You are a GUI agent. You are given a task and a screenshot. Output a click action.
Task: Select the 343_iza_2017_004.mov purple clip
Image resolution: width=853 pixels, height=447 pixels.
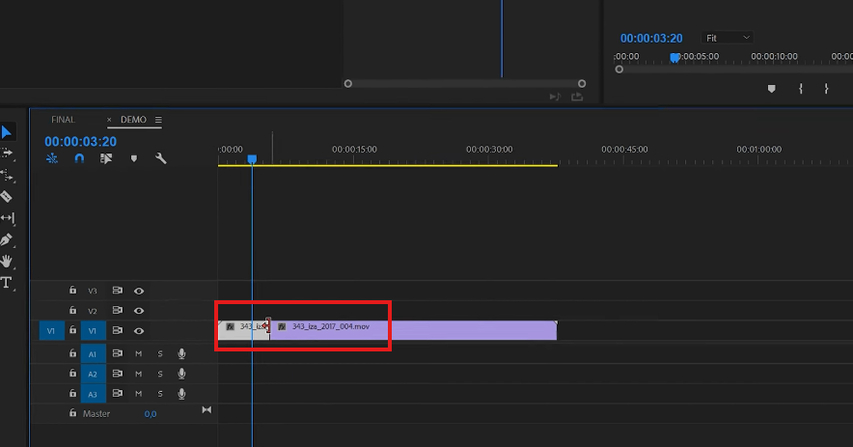pyautogui.click(x=413, y=331)
